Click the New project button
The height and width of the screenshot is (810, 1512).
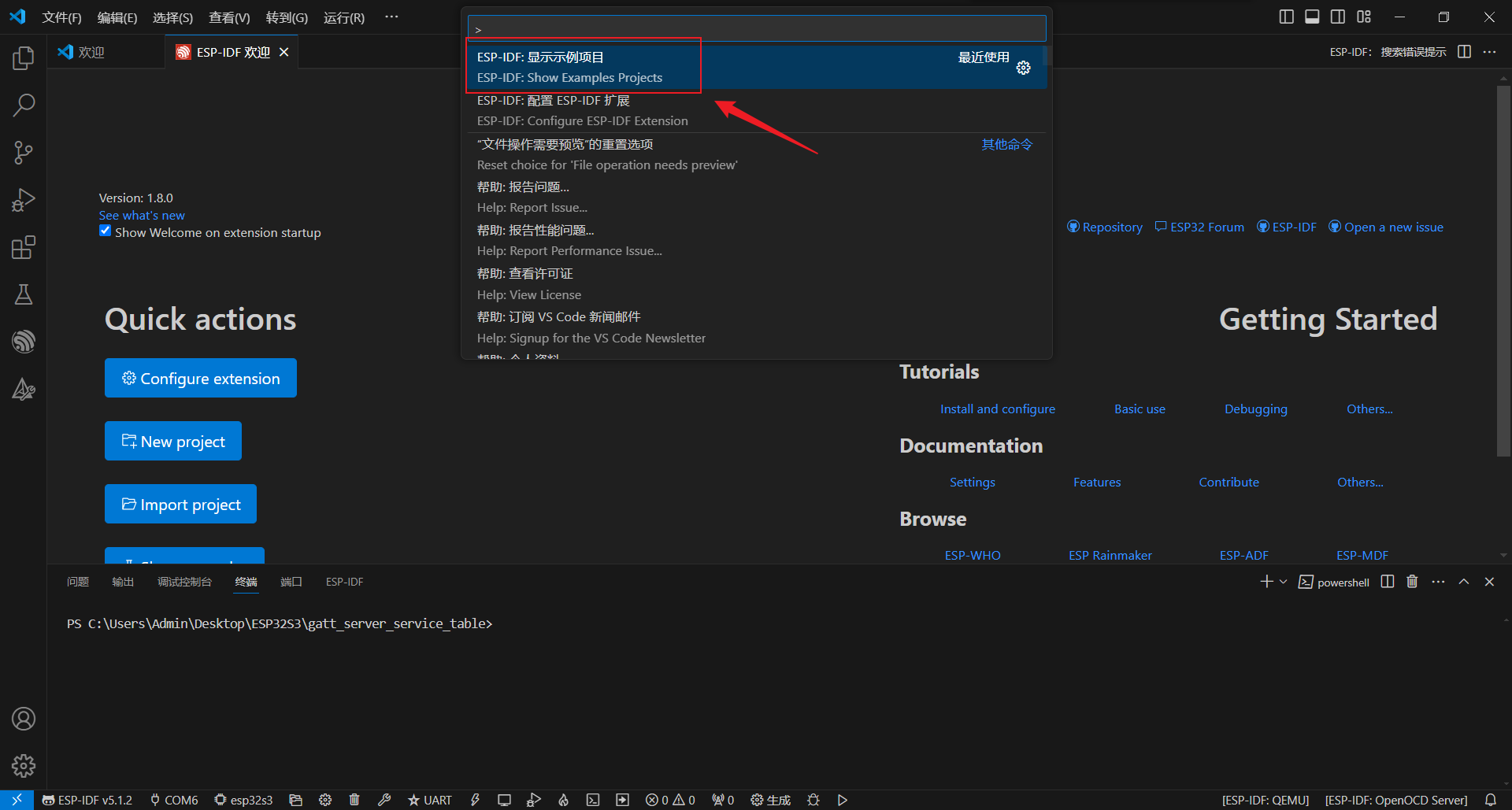pos(173,441)
